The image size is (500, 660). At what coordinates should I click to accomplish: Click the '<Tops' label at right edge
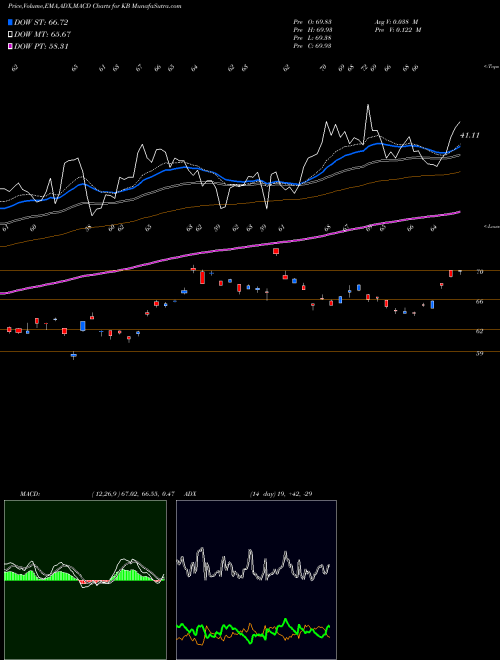click(x=491, y=67)
